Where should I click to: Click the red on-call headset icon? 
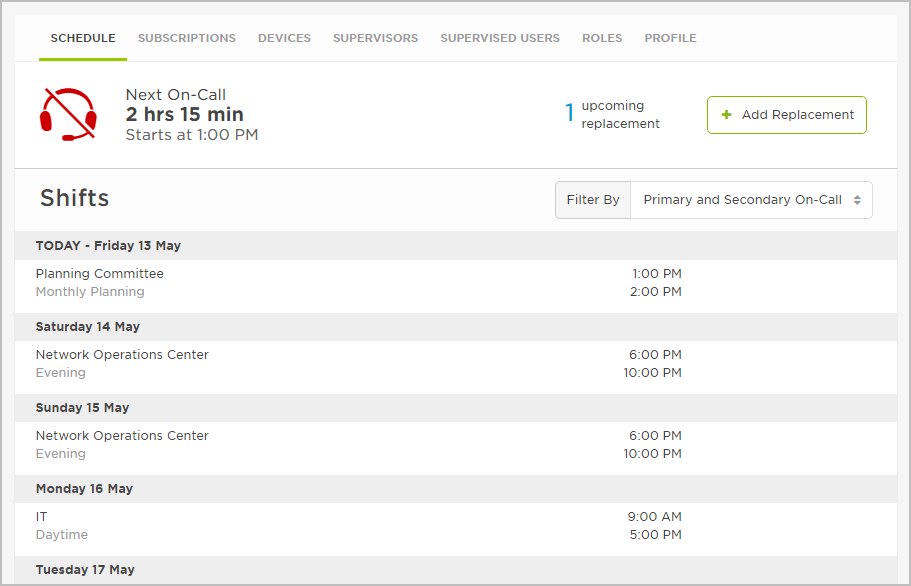coord(68,114)
